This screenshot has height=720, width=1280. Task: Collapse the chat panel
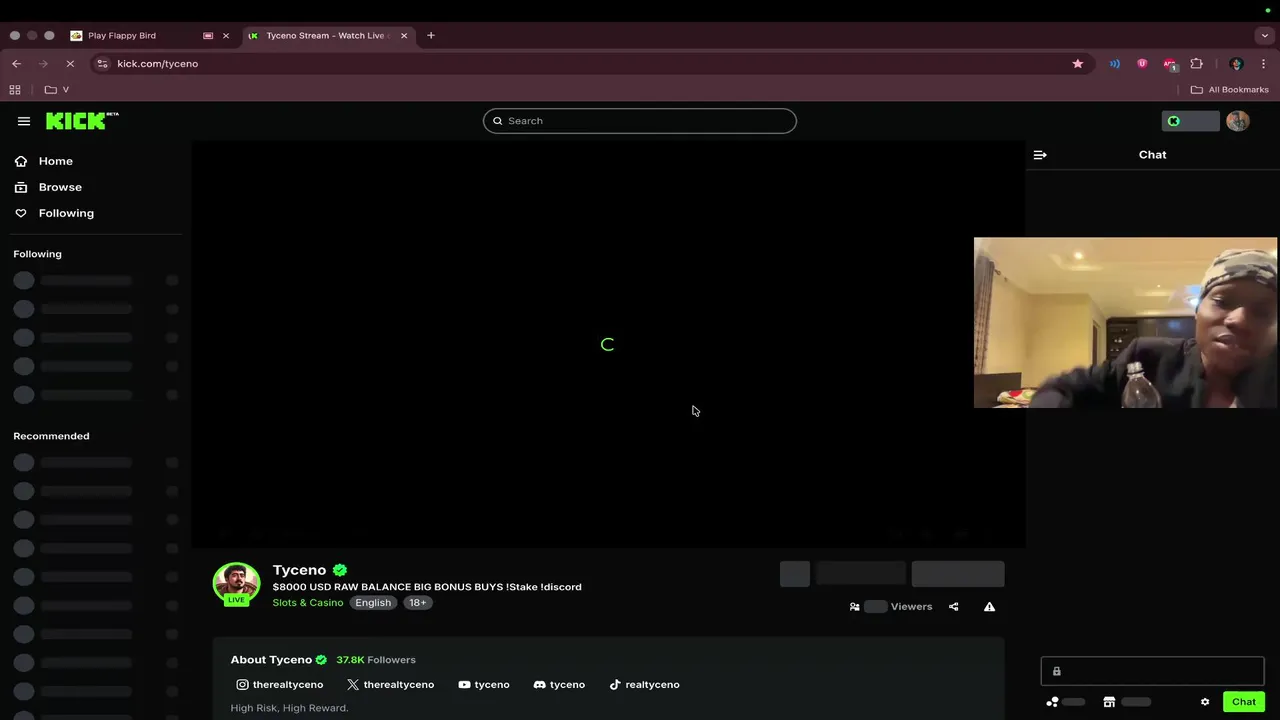1040,155
